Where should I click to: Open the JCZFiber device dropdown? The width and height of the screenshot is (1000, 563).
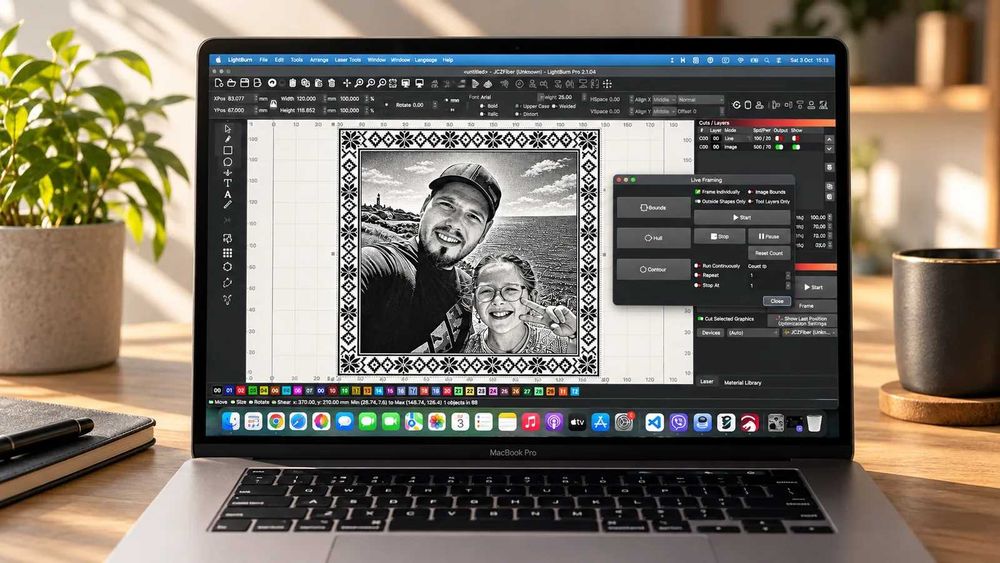tap(809, 333)
